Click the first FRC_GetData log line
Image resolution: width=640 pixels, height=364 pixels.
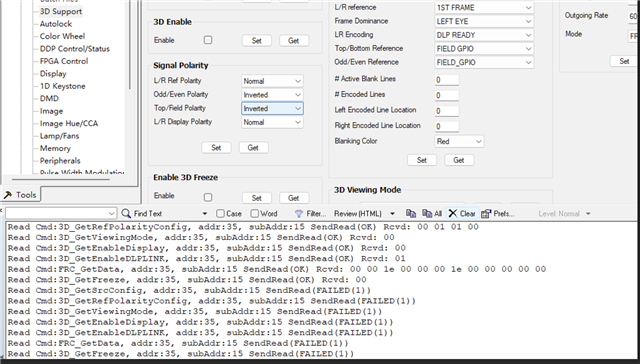coord(276,269)
